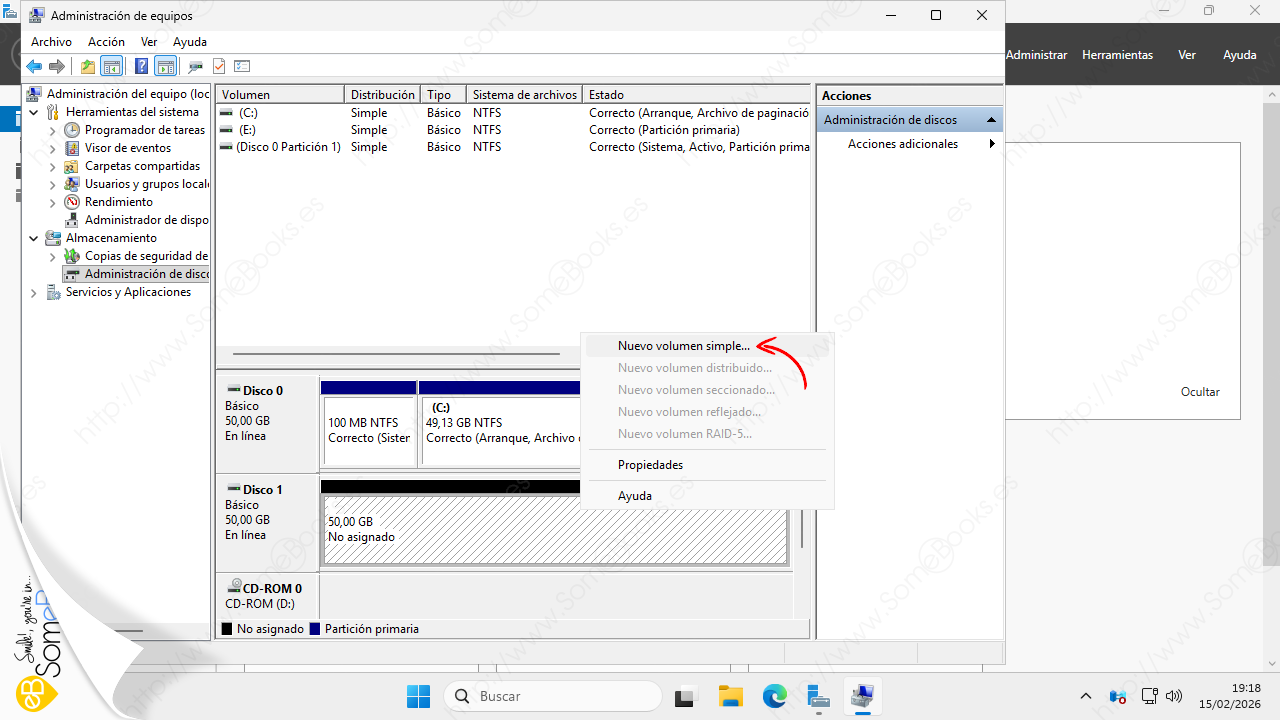The height and width of the screenshot is (720, 1280).
Task: Open the Acción menu in menu bar
Action: 106,42
